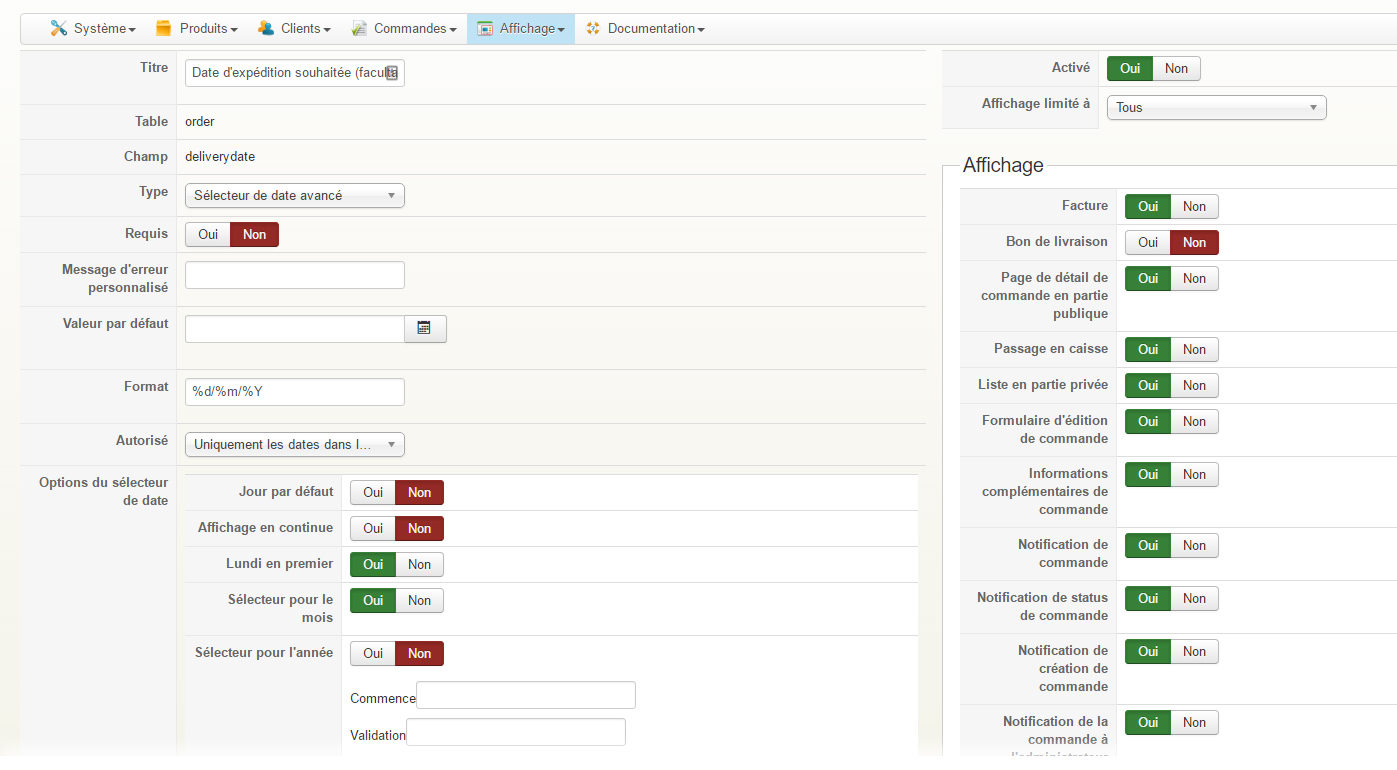
Task: Open the Affichage menu
Action: pos(521,28)
